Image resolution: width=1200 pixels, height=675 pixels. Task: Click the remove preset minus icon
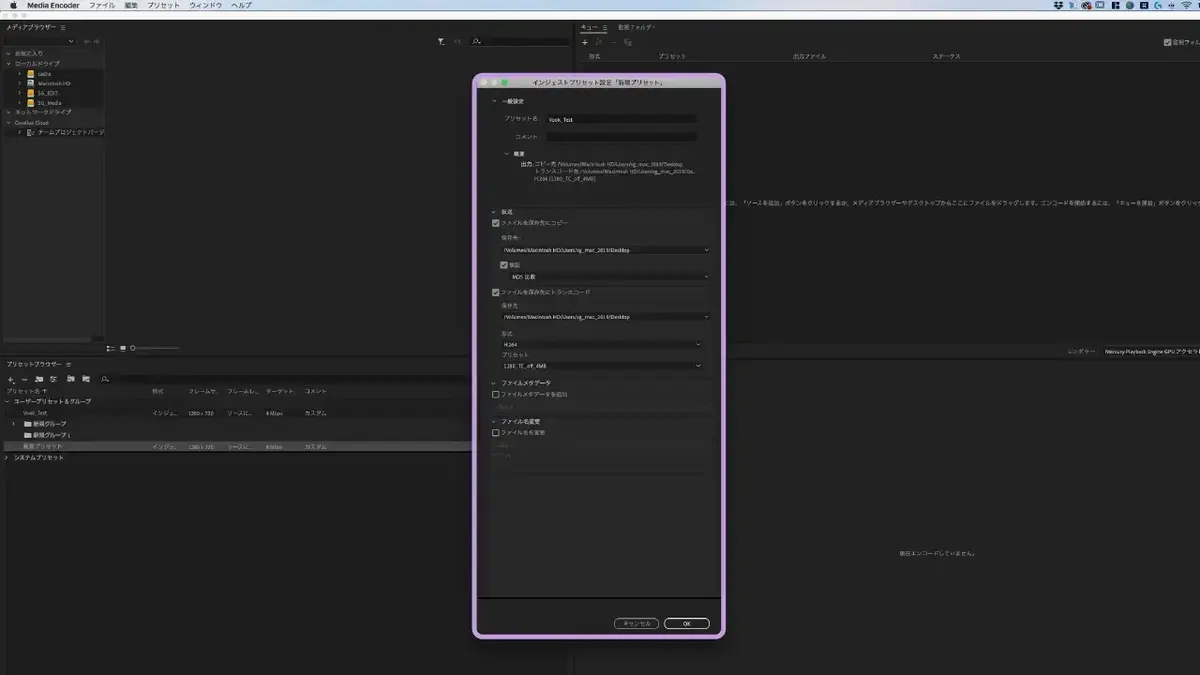coord(25,379)
